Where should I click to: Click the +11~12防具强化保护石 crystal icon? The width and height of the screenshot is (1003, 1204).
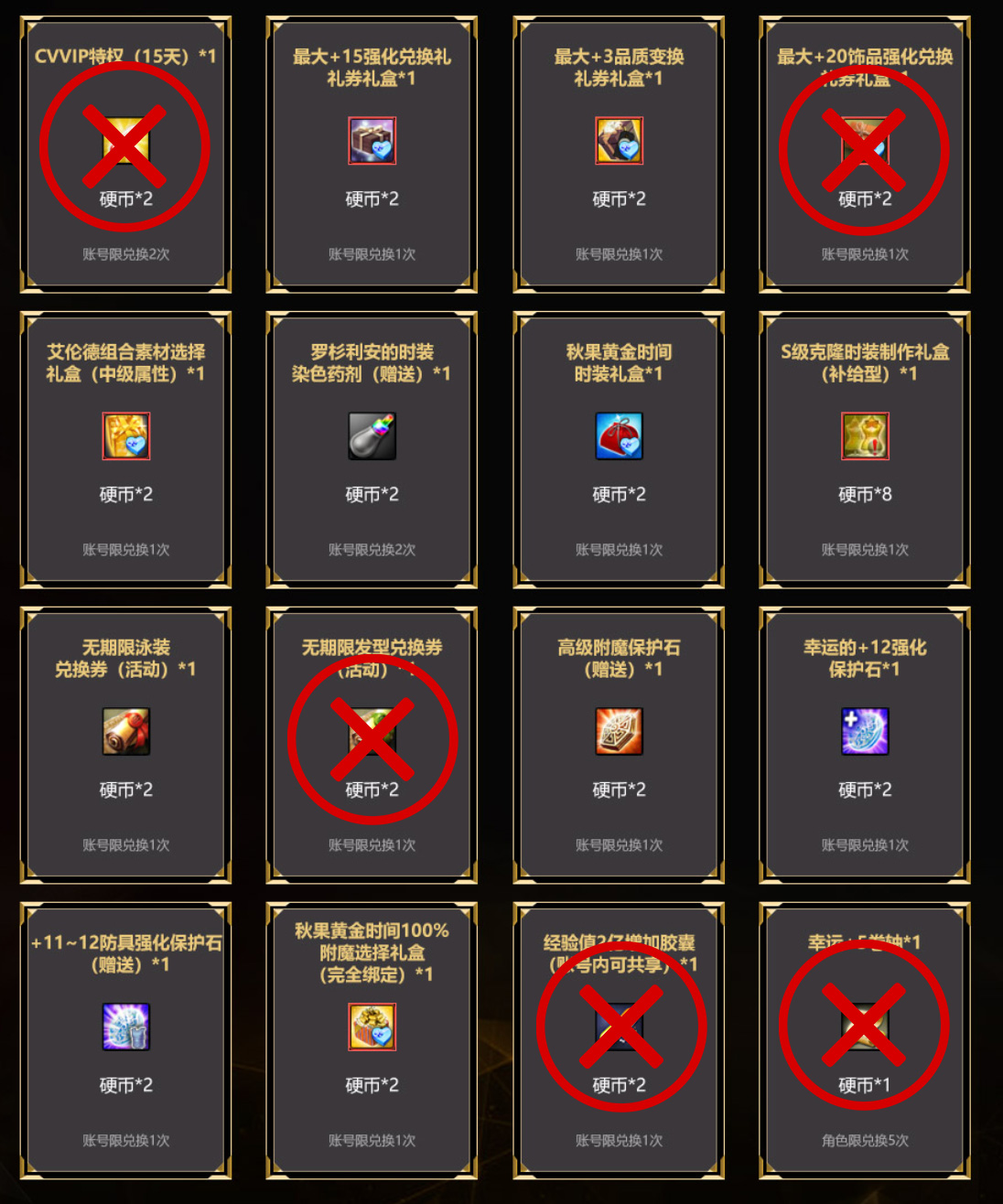tap(125, 1027)
